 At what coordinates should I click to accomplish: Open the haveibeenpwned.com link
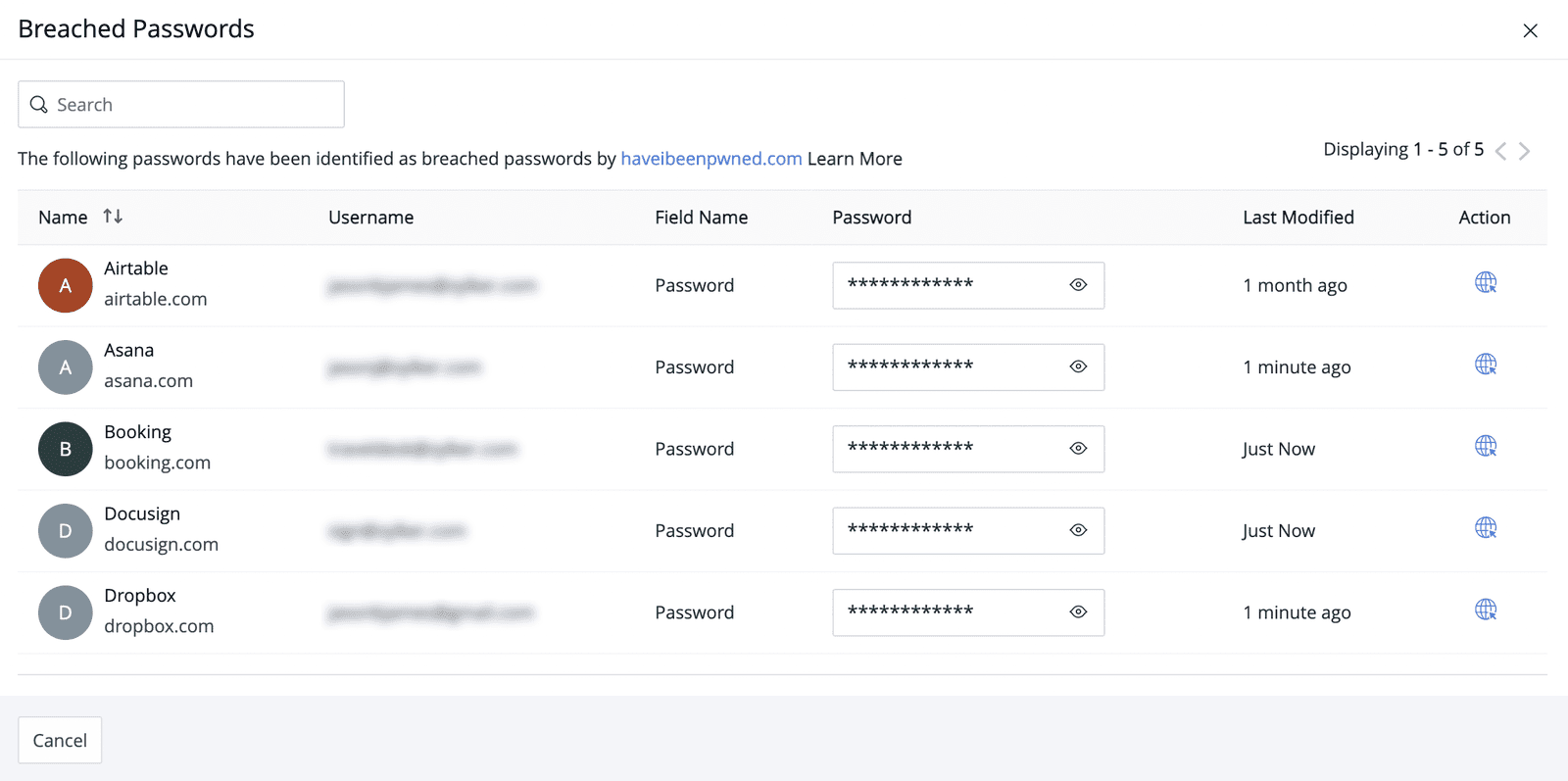711,159
